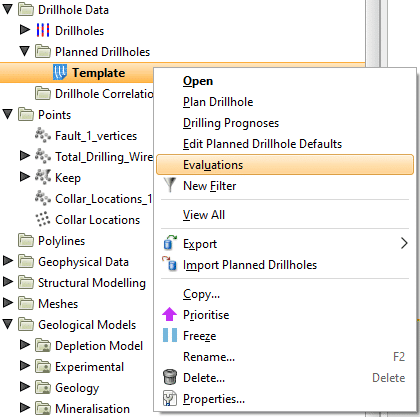Collapse the Drillhole Data folder
This screenshot has width=420, height=417.
[7, 9]
